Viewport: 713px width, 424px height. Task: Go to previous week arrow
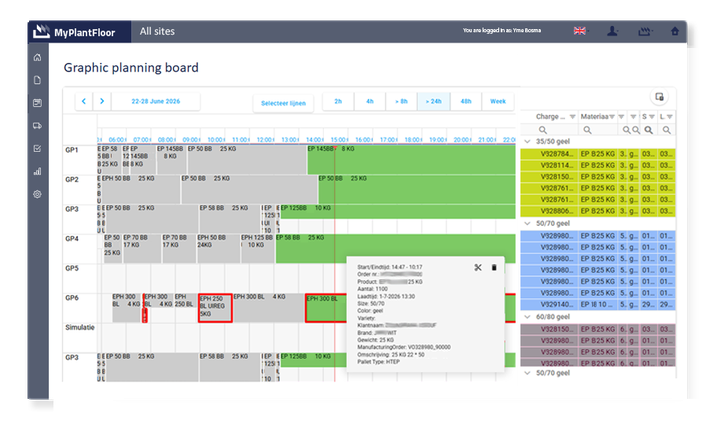click(84, 101)
